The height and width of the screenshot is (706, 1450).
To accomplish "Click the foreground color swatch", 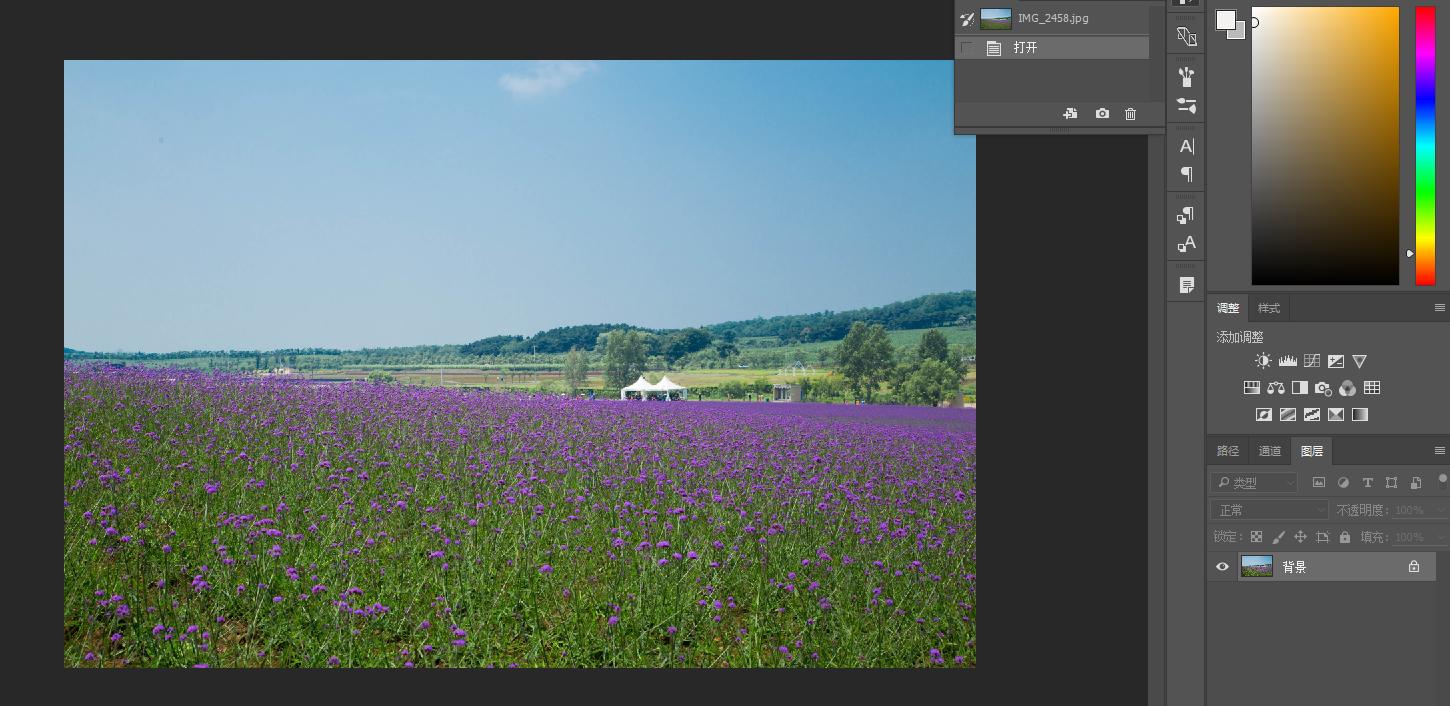I will point(1225,20).
